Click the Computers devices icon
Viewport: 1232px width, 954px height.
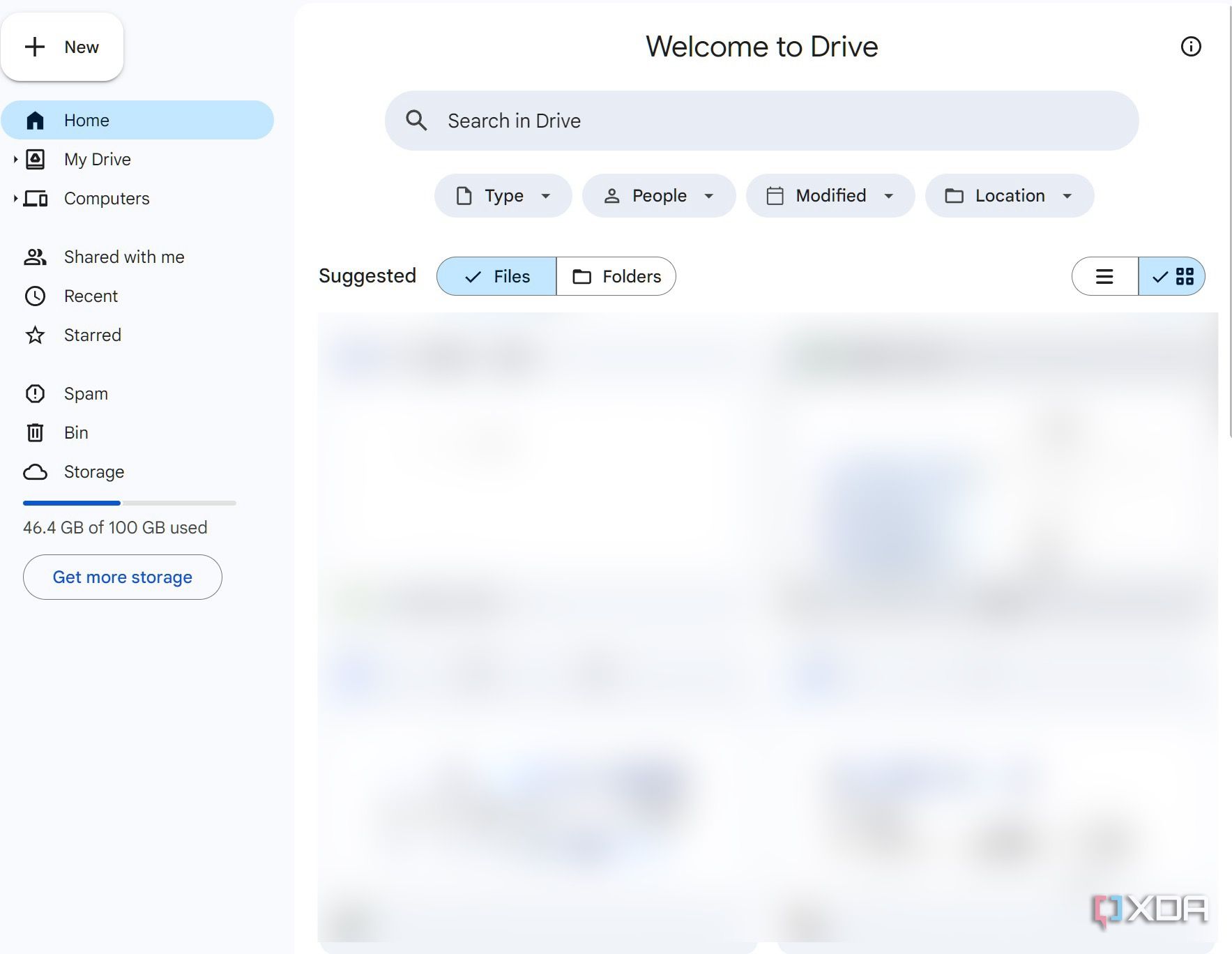pos(36,199)
